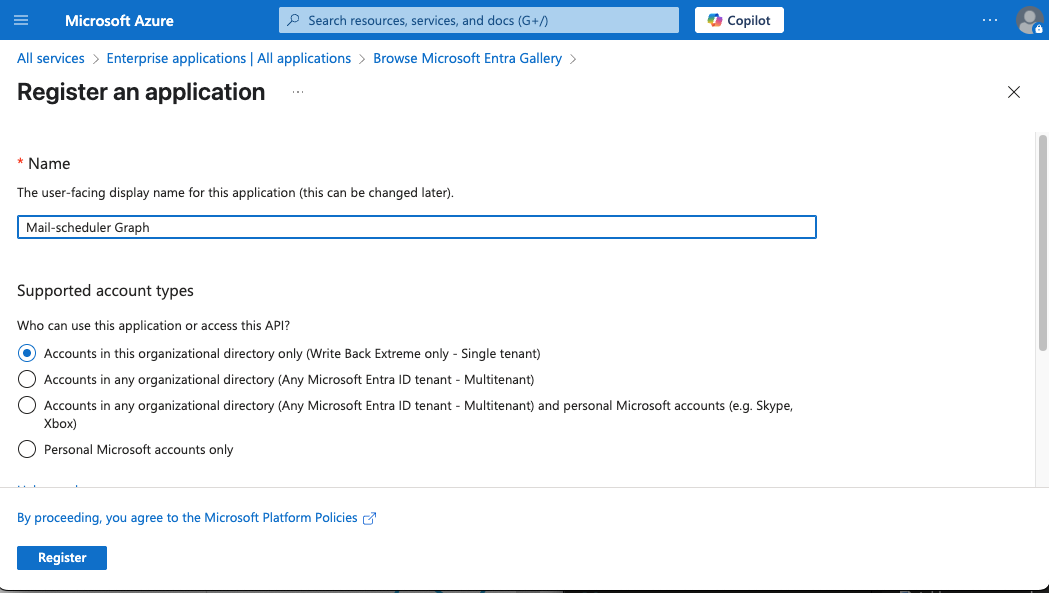Close the Register an application pane
1049x593 pixels.
tap(1014, 92)
